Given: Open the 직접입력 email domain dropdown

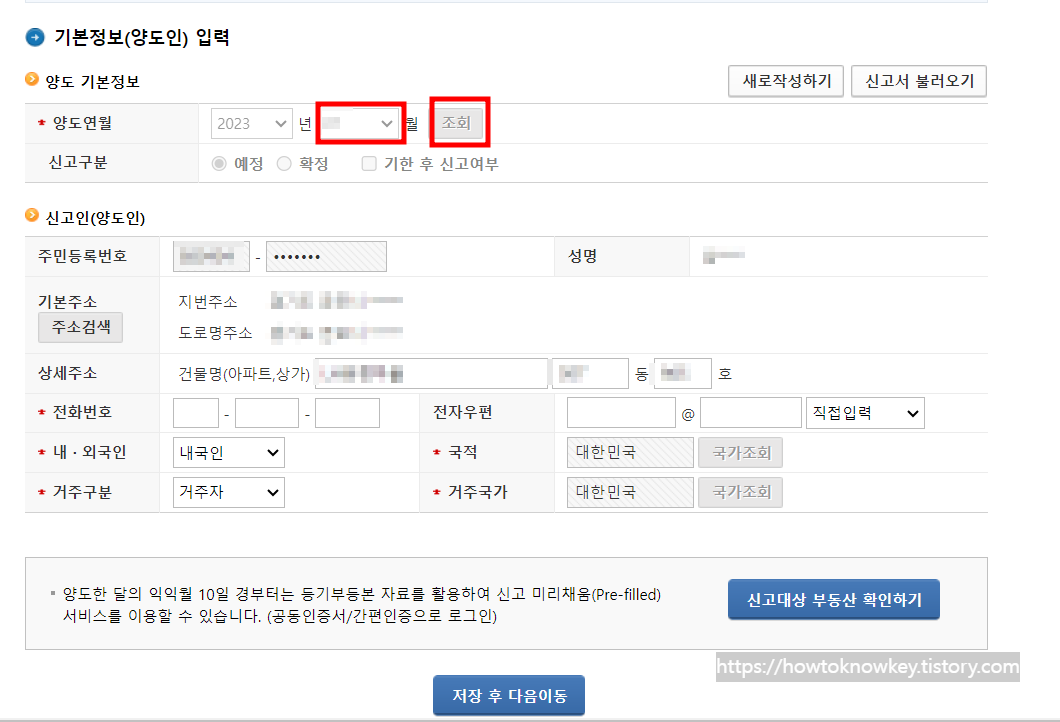Looking at the screenshot, I should (x=864, y=412).
